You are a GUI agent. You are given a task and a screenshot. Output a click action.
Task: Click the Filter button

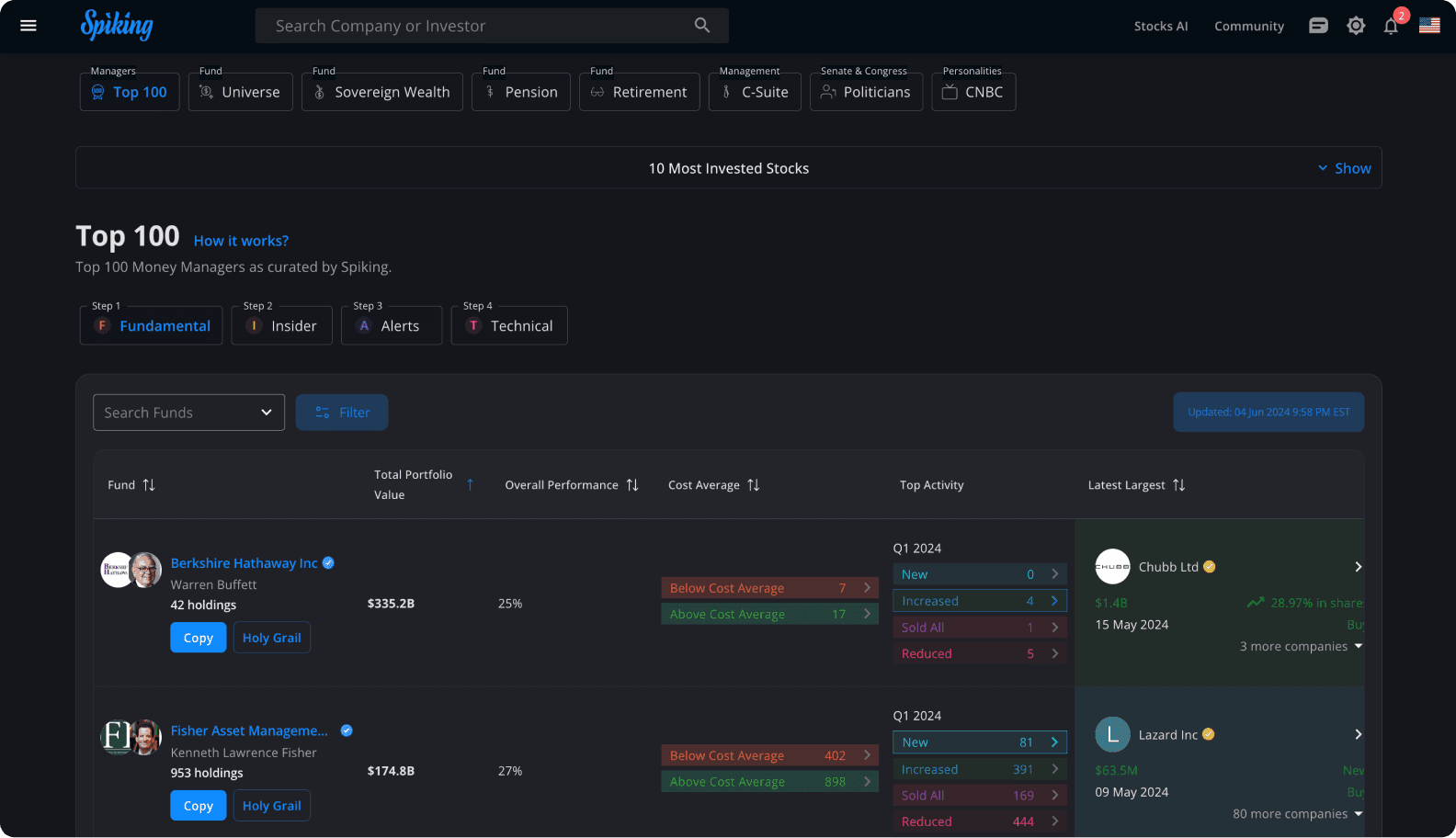click(x=342, y=413)
